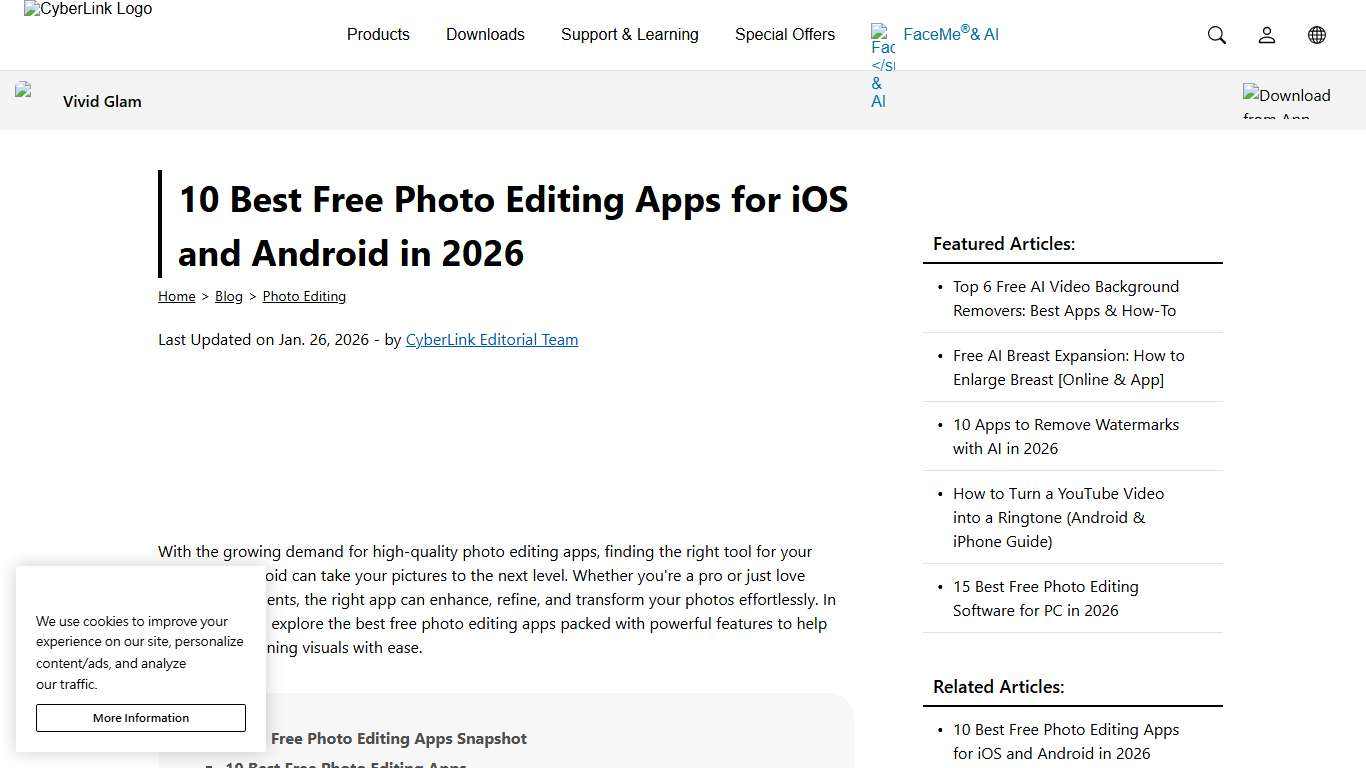Select the FaceMe & AI nav link
Viewport: 1366px width, 768px height.
950,34
